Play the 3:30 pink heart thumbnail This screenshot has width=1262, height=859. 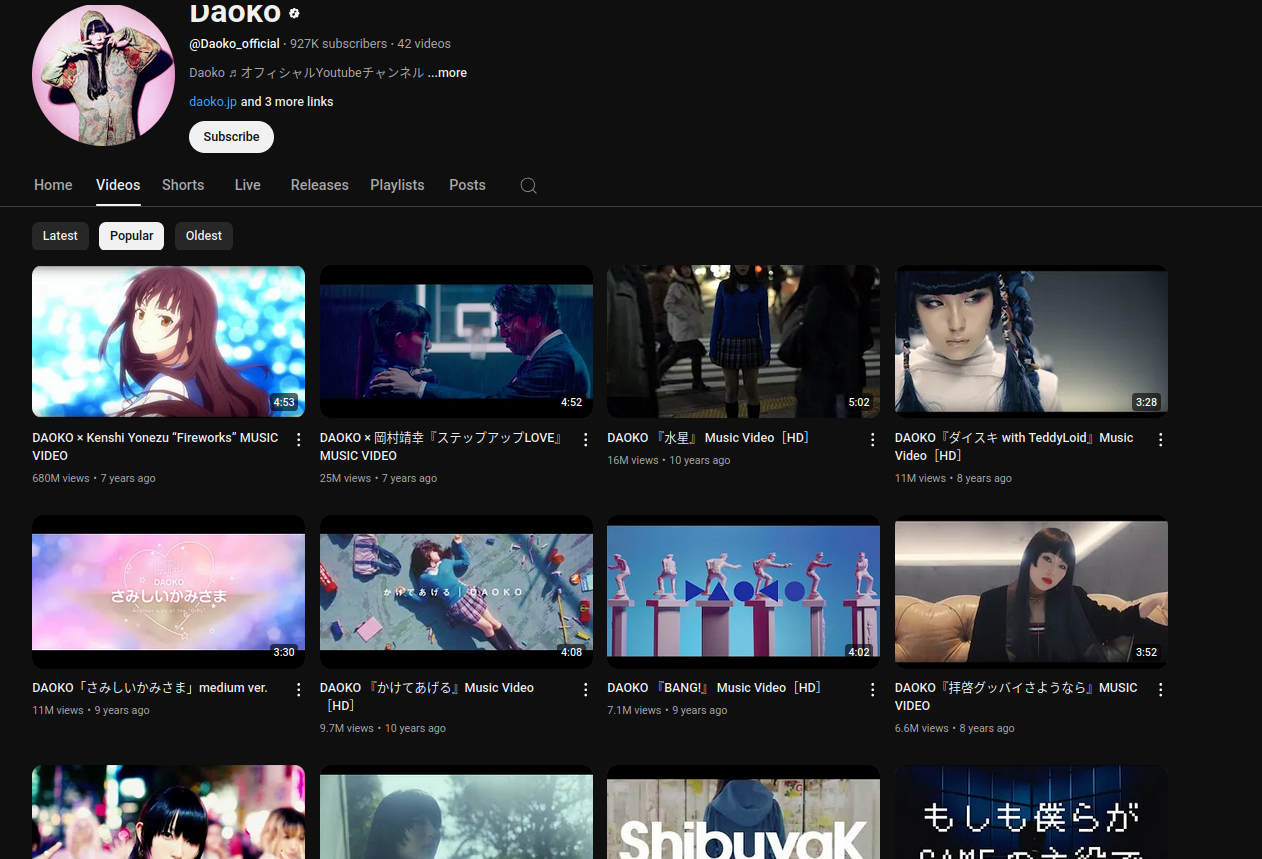pyautogui.click(x=168, y=591)
